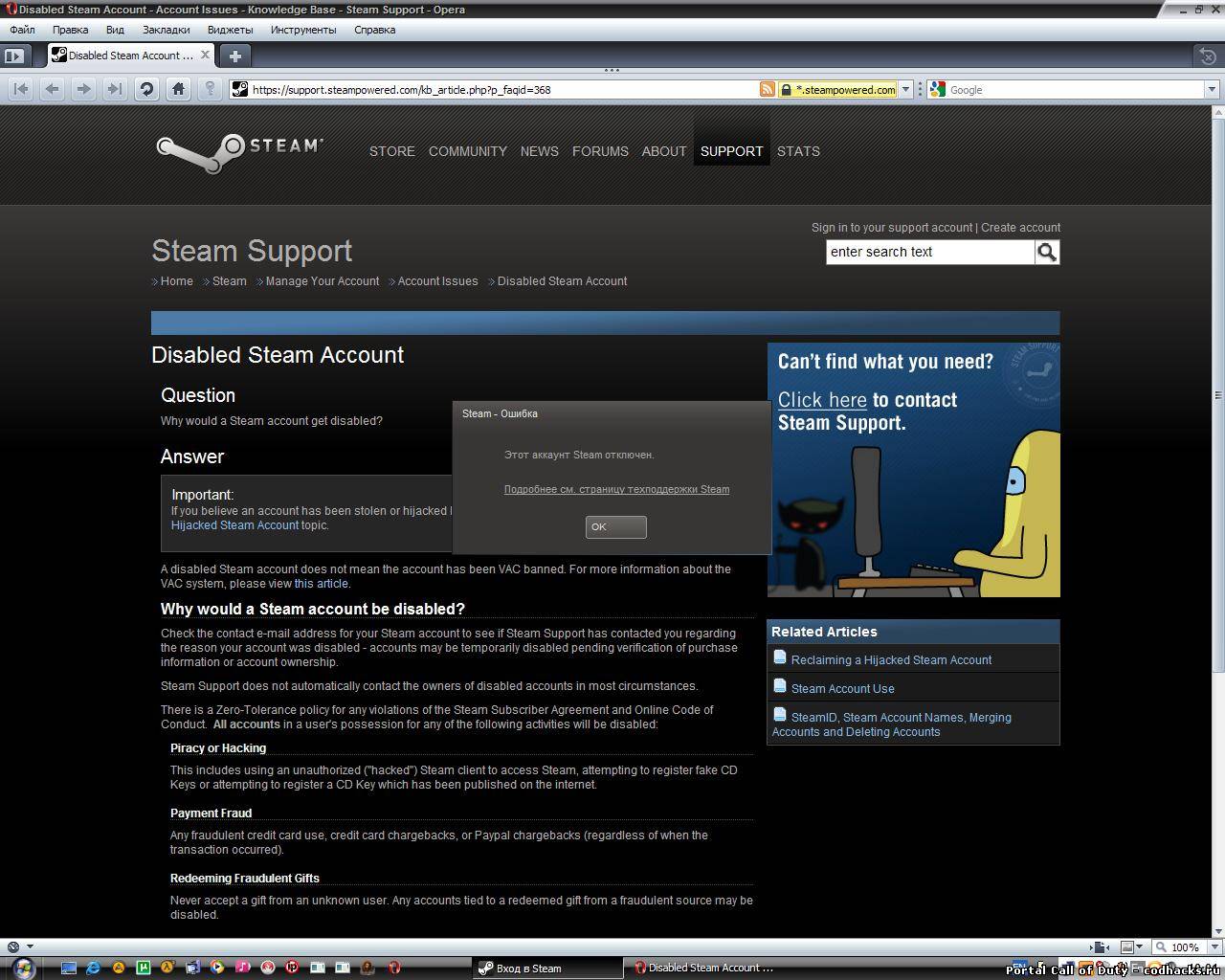
Task: Go to the Home page
Action: point(178,89)
